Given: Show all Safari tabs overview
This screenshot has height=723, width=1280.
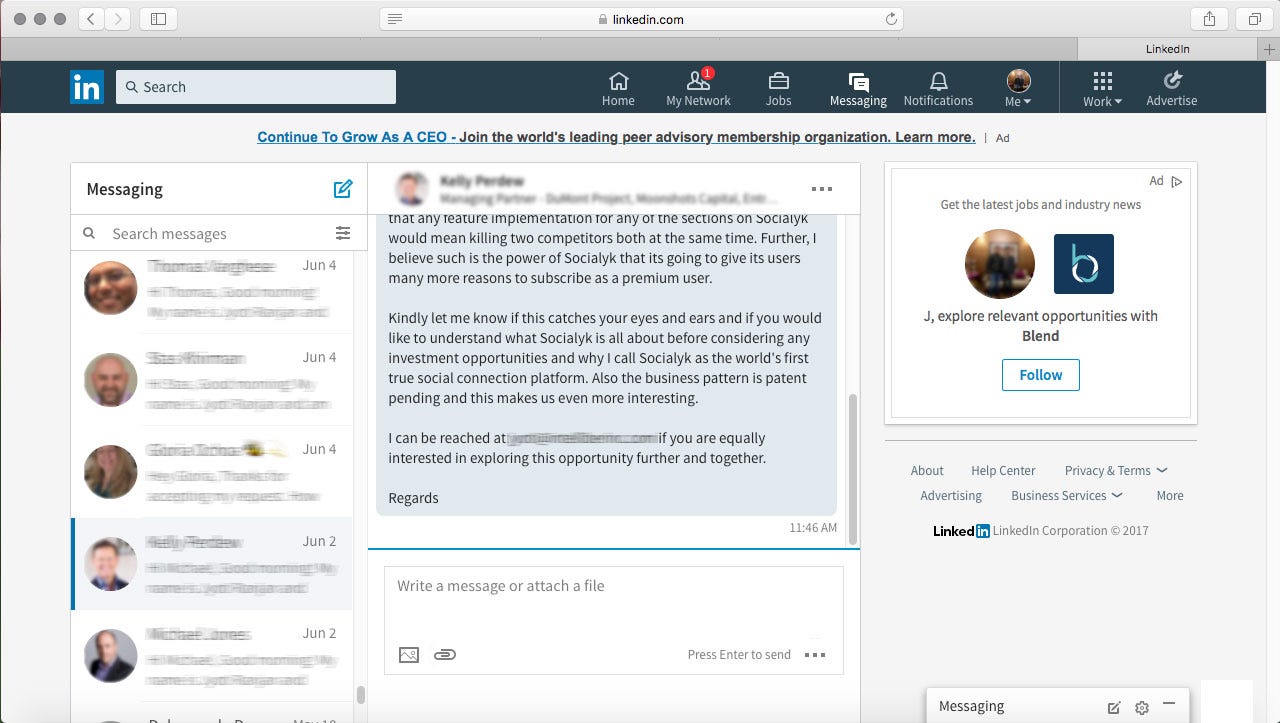Looking at the screenshot, I should [1254, 19].
